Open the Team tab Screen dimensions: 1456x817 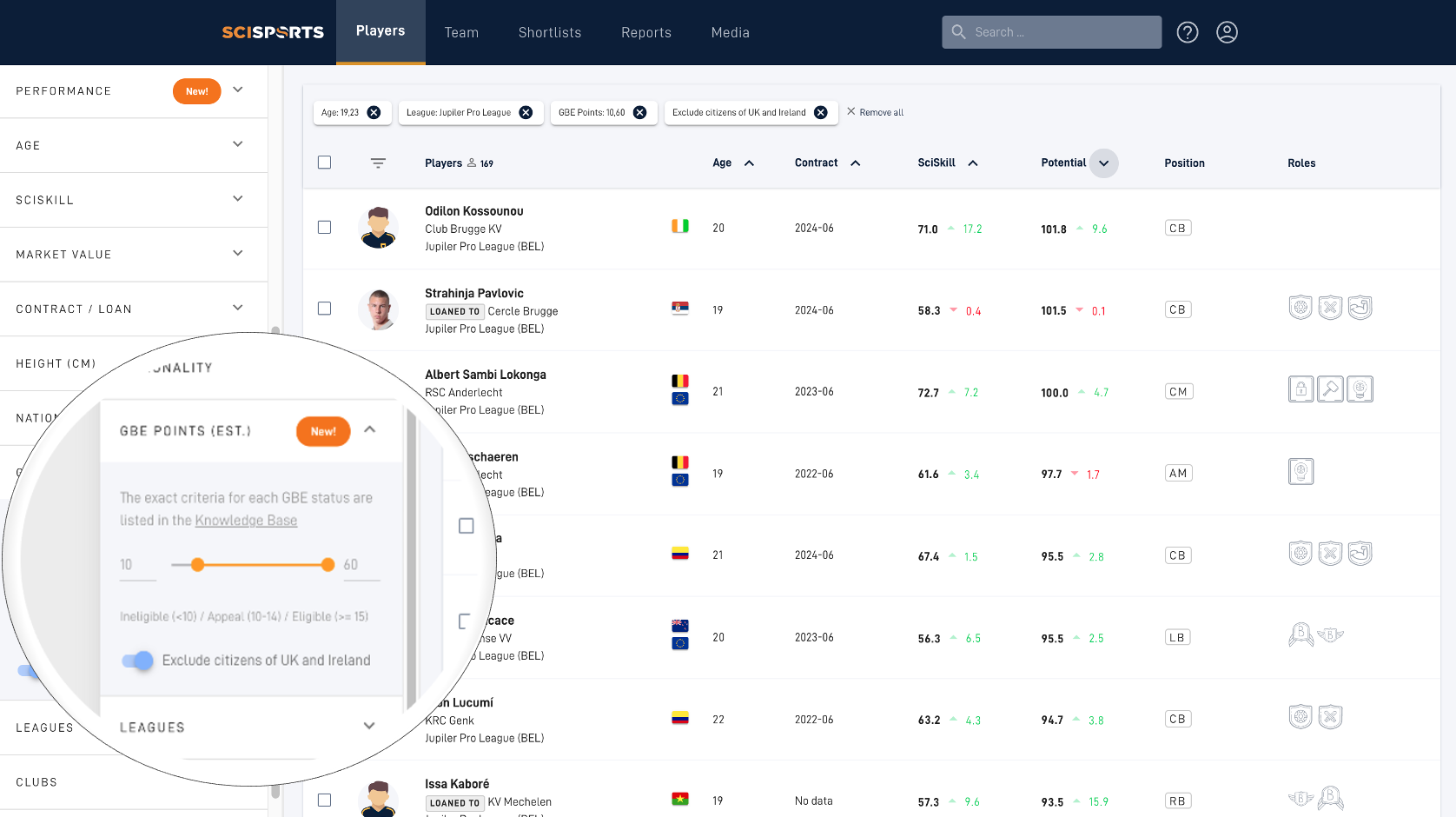(461, 33)
